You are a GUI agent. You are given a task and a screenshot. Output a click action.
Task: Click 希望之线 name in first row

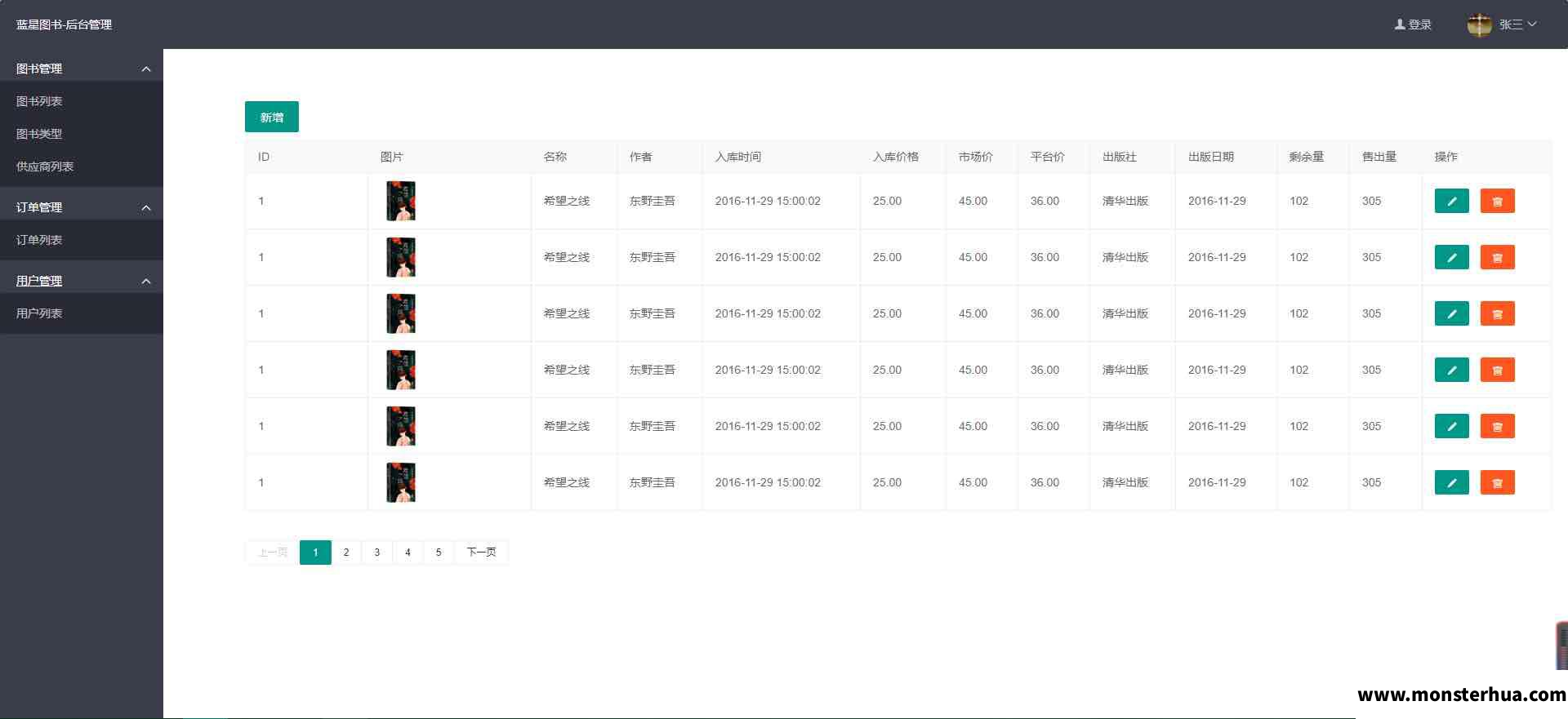pyautogui.click(x=567, y=201)
